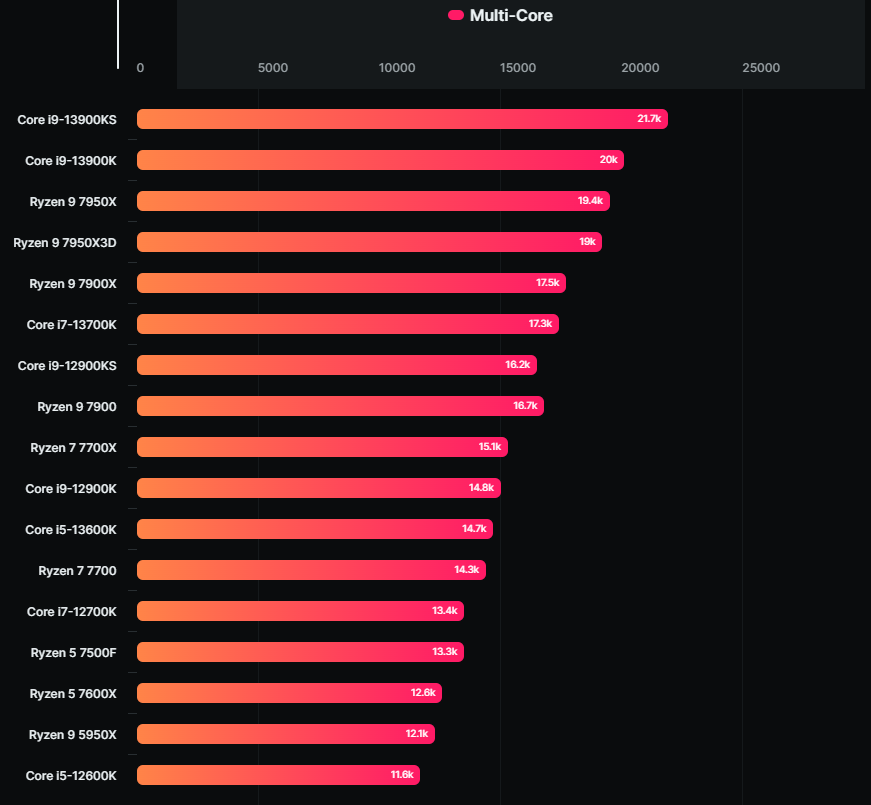
Task: Select the Ryzen 9 5950X label
Action: pos(73,735)
